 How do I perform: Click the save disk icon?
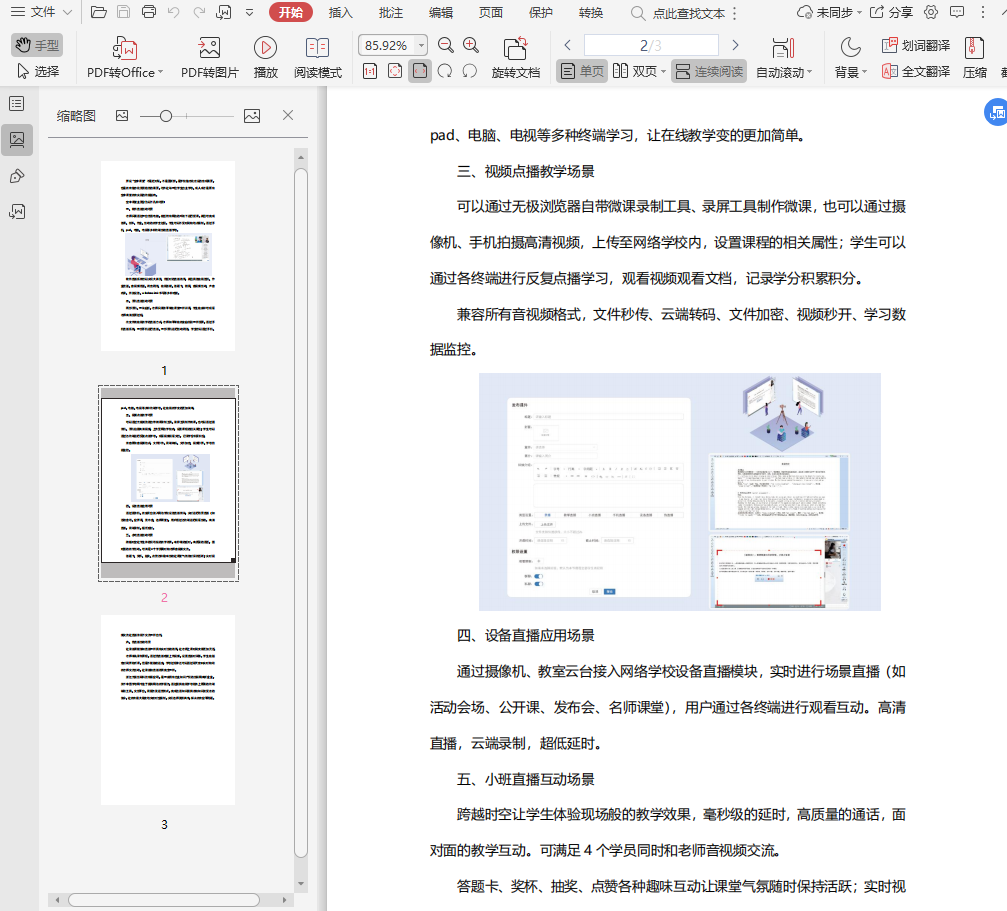coord(123,12)
